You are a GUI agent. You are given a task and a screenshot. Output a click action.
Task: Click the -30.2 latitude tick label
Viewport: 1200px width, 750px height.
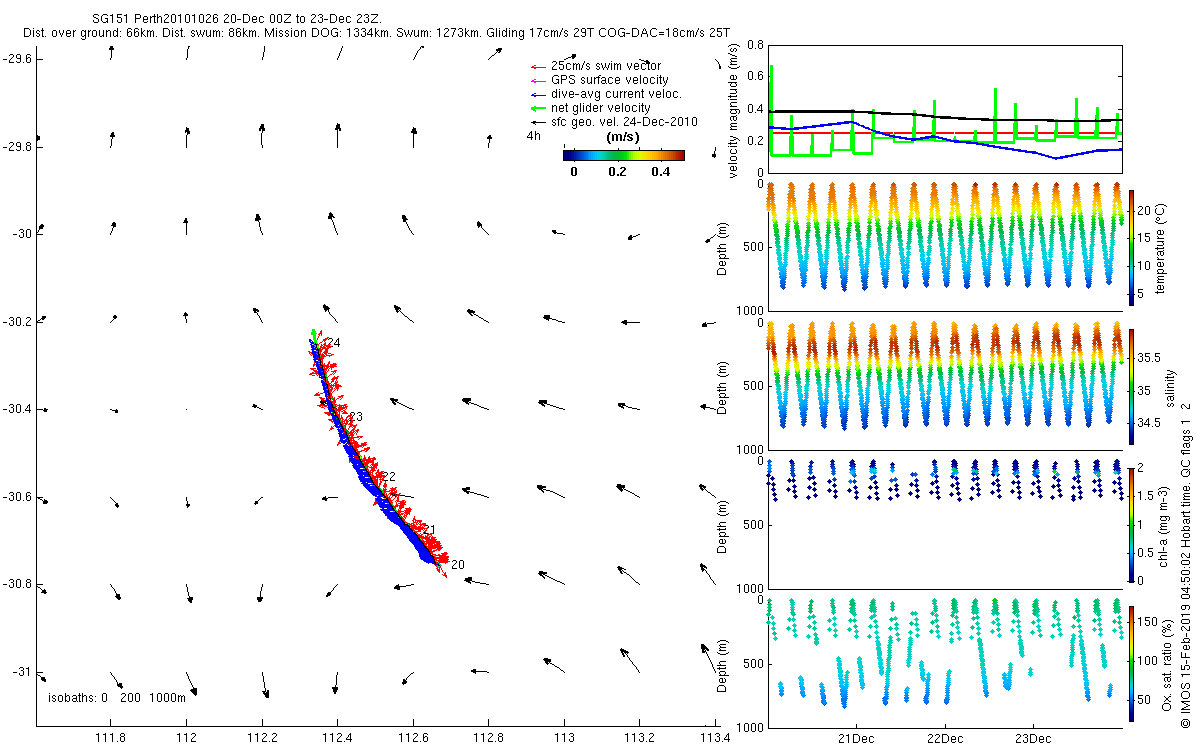pos(17,322)
